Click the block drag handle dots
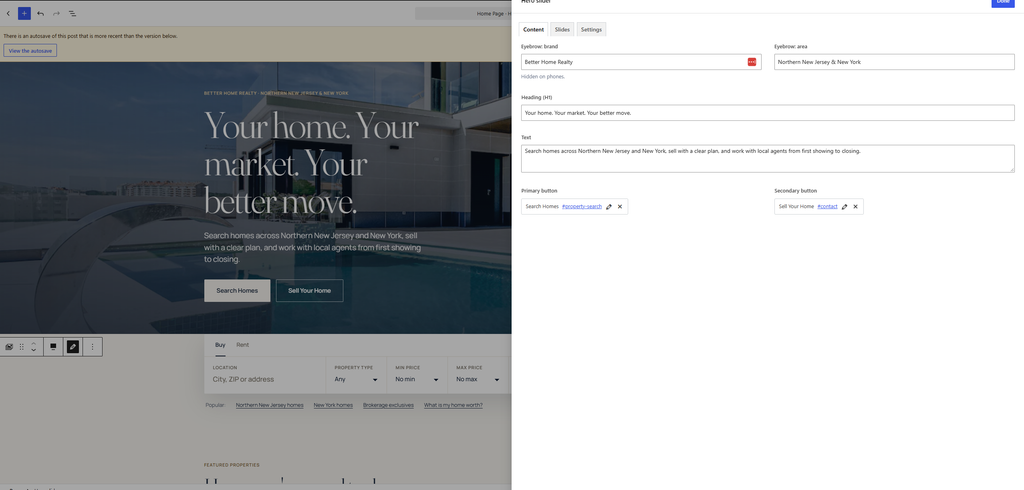Viewport: 1024px width, 490px height. pos(22,347)
